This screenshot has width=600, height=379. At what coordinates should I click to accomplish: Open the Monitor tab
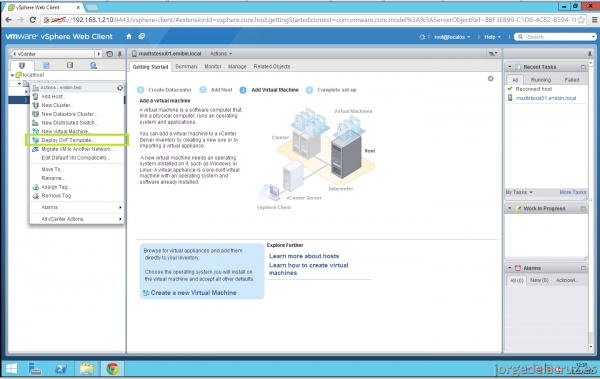[213, 66]
